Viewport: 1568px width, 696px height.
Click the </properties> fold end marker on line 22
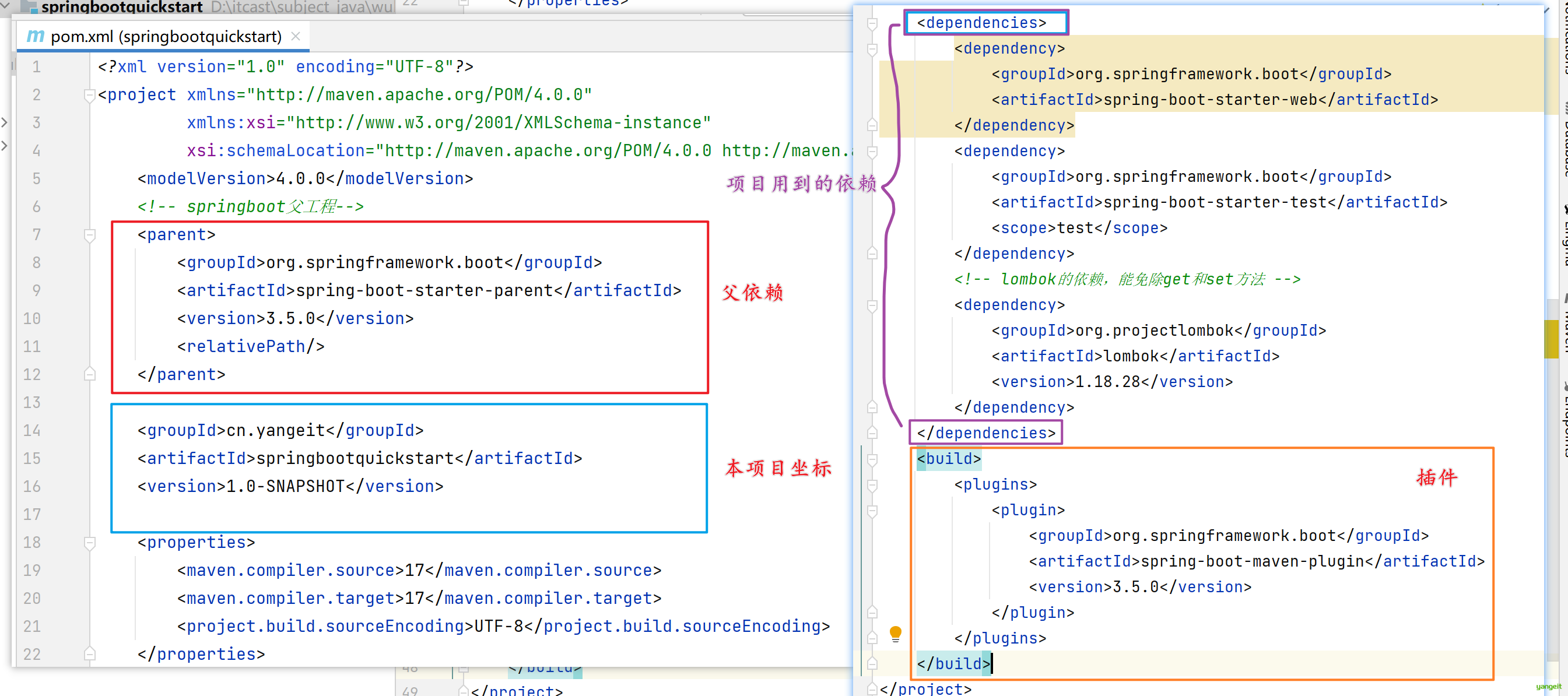(89, 654)
